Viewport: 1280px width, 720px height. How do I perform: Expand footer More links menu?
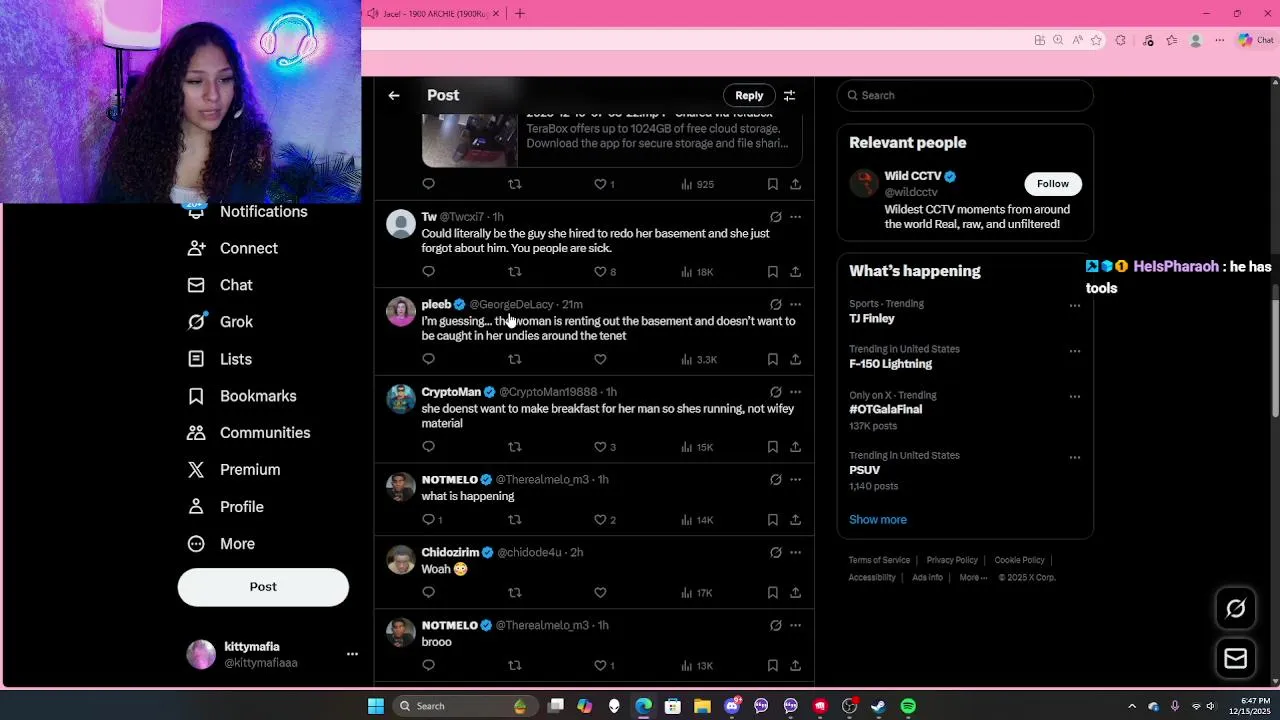point(973,577)
